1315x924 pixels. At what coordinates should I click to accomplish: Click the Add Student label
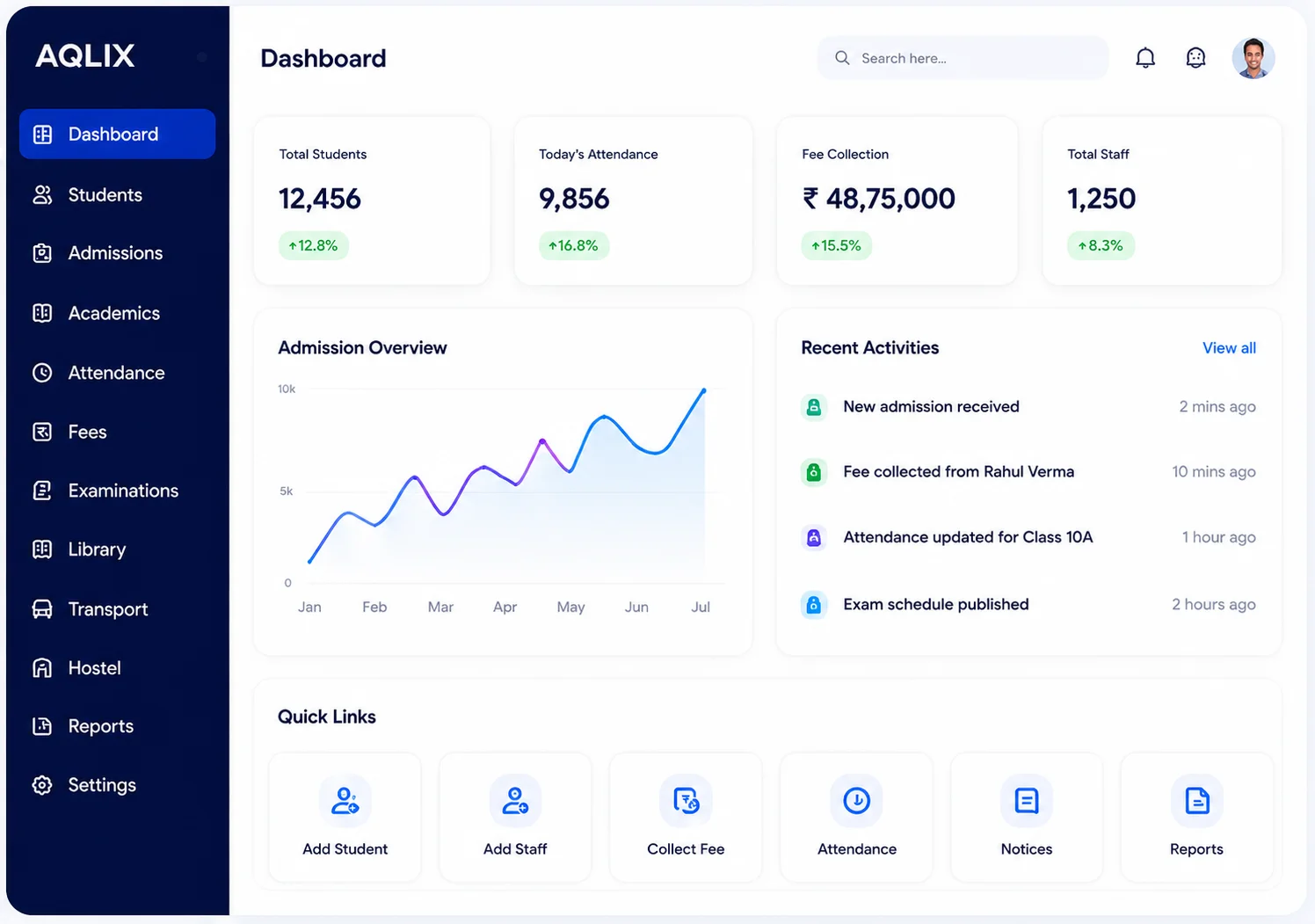(x=345, y=849)
